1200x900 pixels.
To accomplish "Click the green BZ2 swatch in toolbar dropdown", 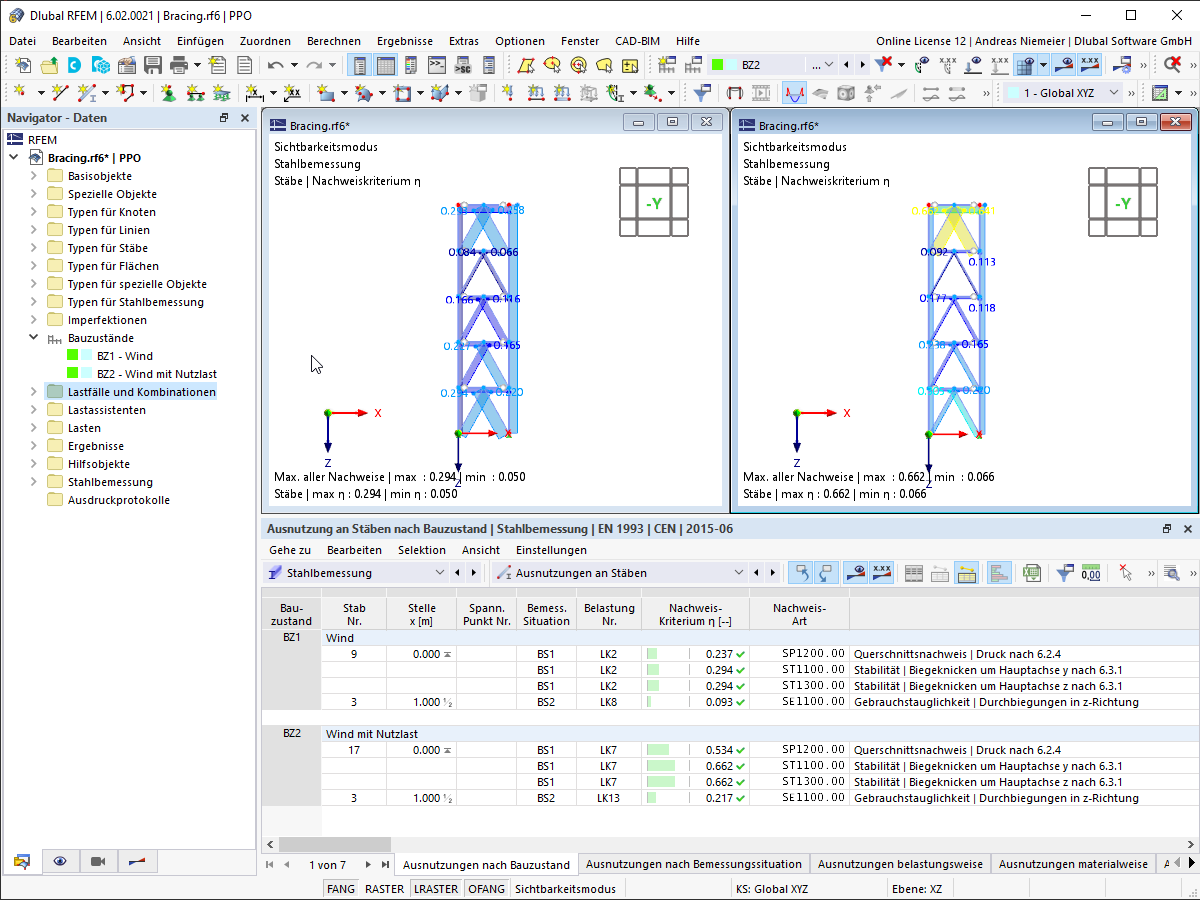I will 717,65.
